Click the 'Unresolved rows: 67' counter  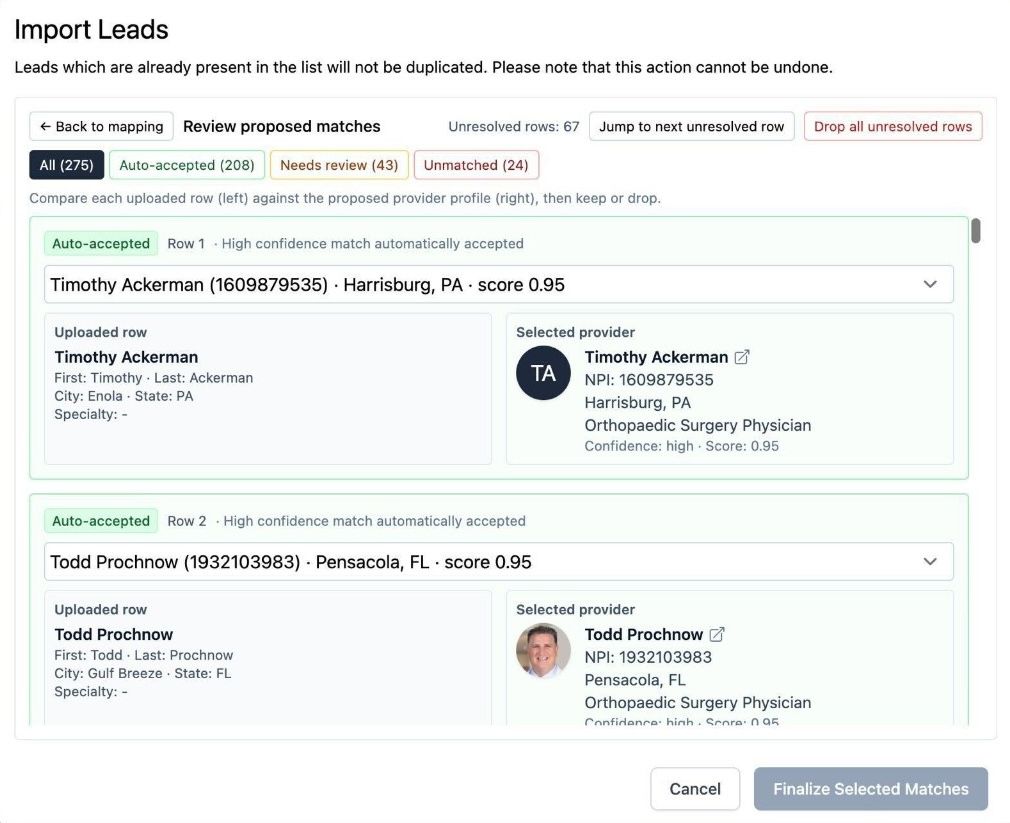513,126
